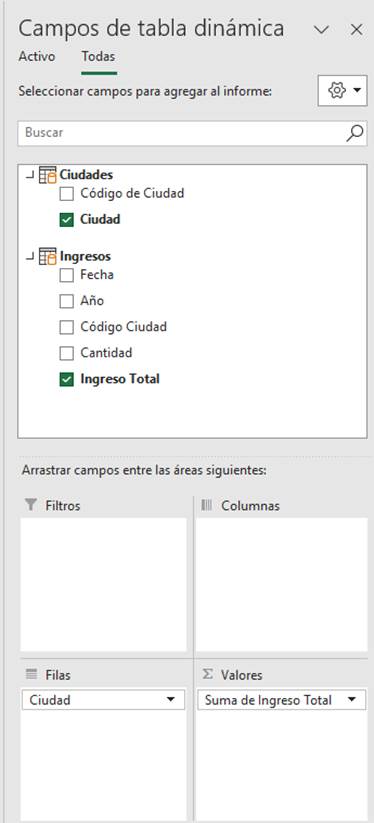Open the task pane options chevron
Image resolution: width=374 pixels, height=823 pixels.
point(321,30)
